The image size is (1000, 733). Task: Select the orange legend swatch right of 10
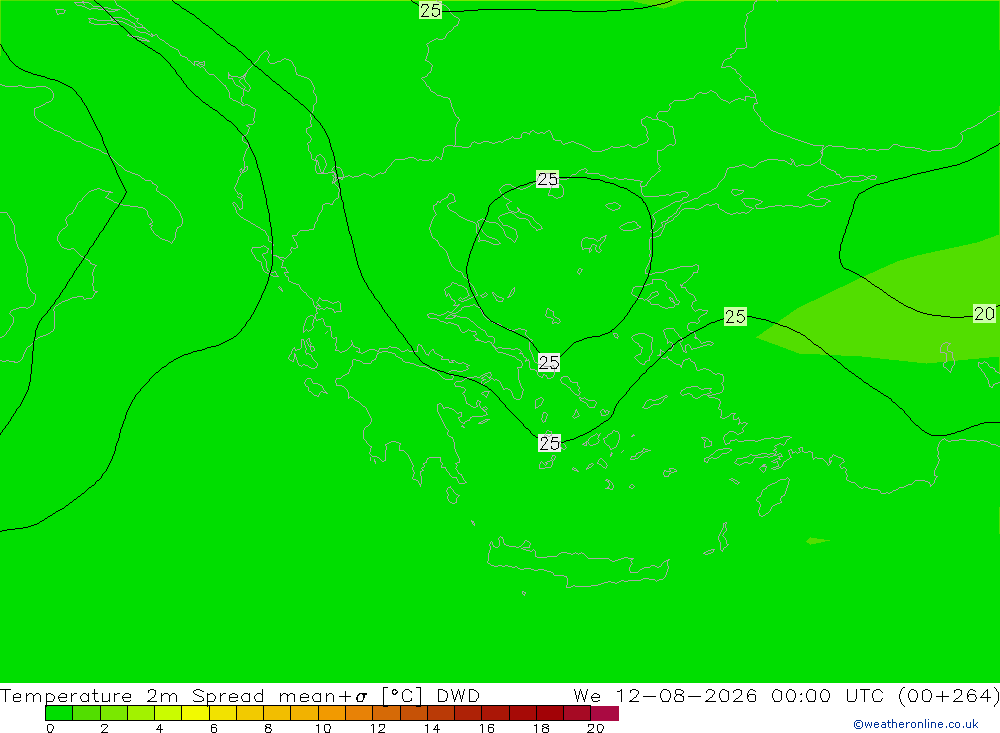(x=332, y=713)
